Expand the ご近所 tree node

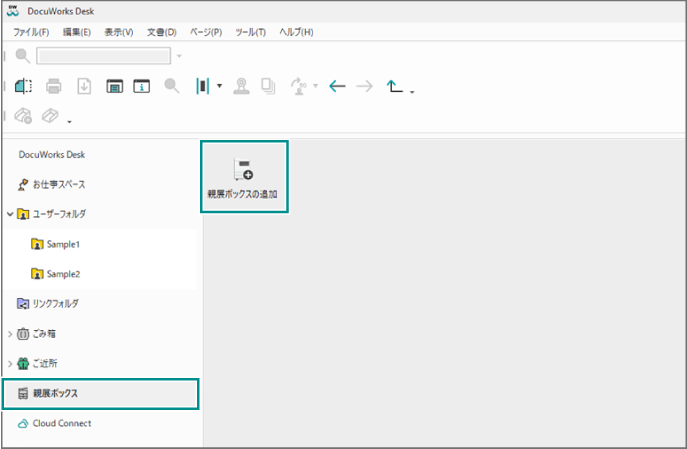click(x=10, y=363)
